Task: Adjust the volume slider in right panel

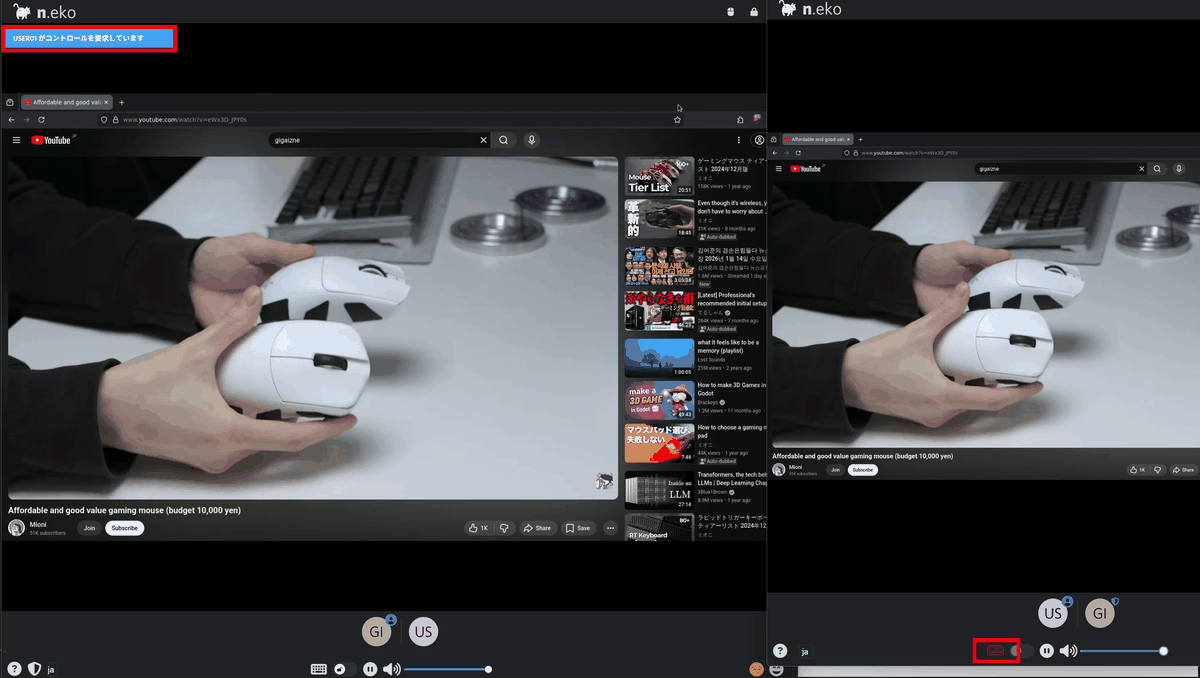Action: point(1121,651)
